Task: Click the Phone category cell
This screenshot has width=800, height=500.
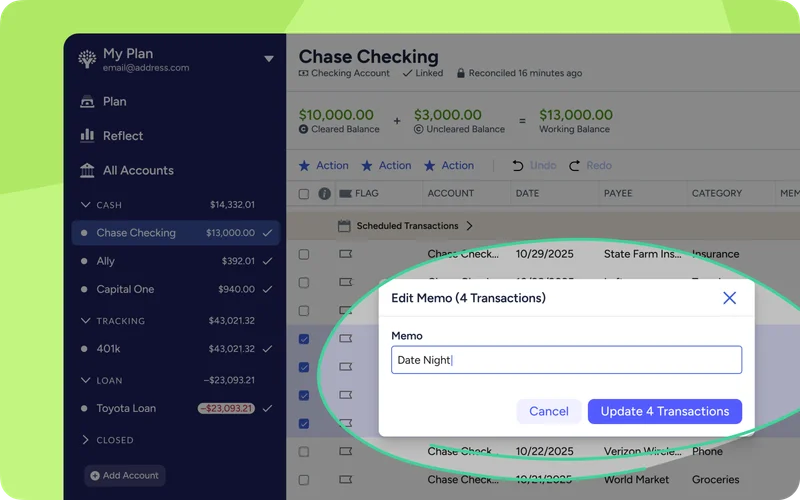Action: [x=707, y=452]
